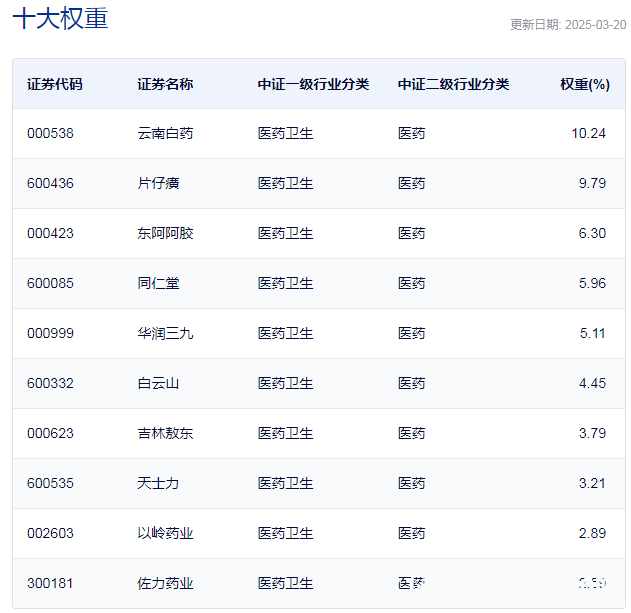
Task: Click the 中证一级行业分类 column header
Action: tap(313, 84)
